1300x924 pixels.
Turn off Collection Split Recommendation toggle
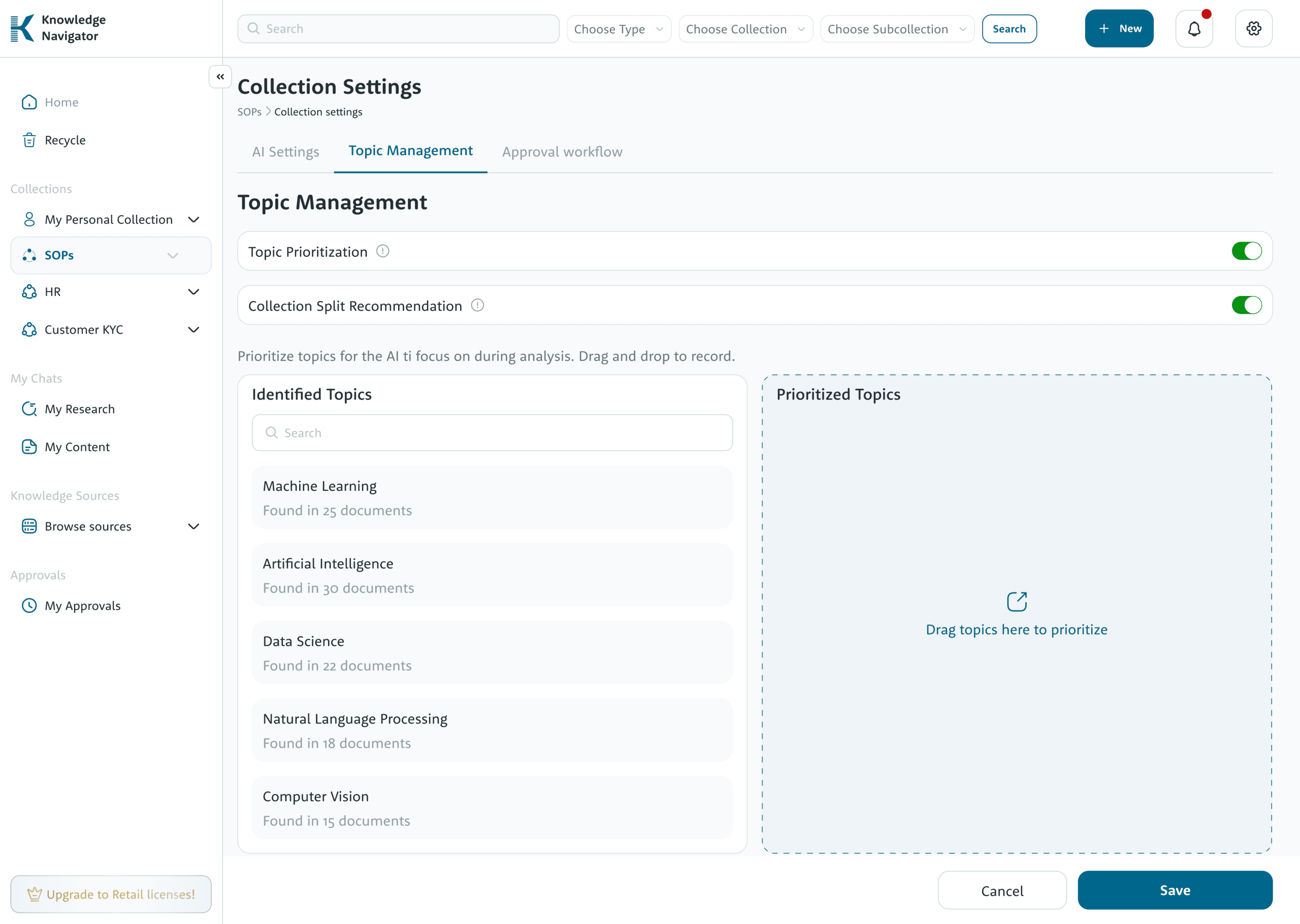(1246, 306)
